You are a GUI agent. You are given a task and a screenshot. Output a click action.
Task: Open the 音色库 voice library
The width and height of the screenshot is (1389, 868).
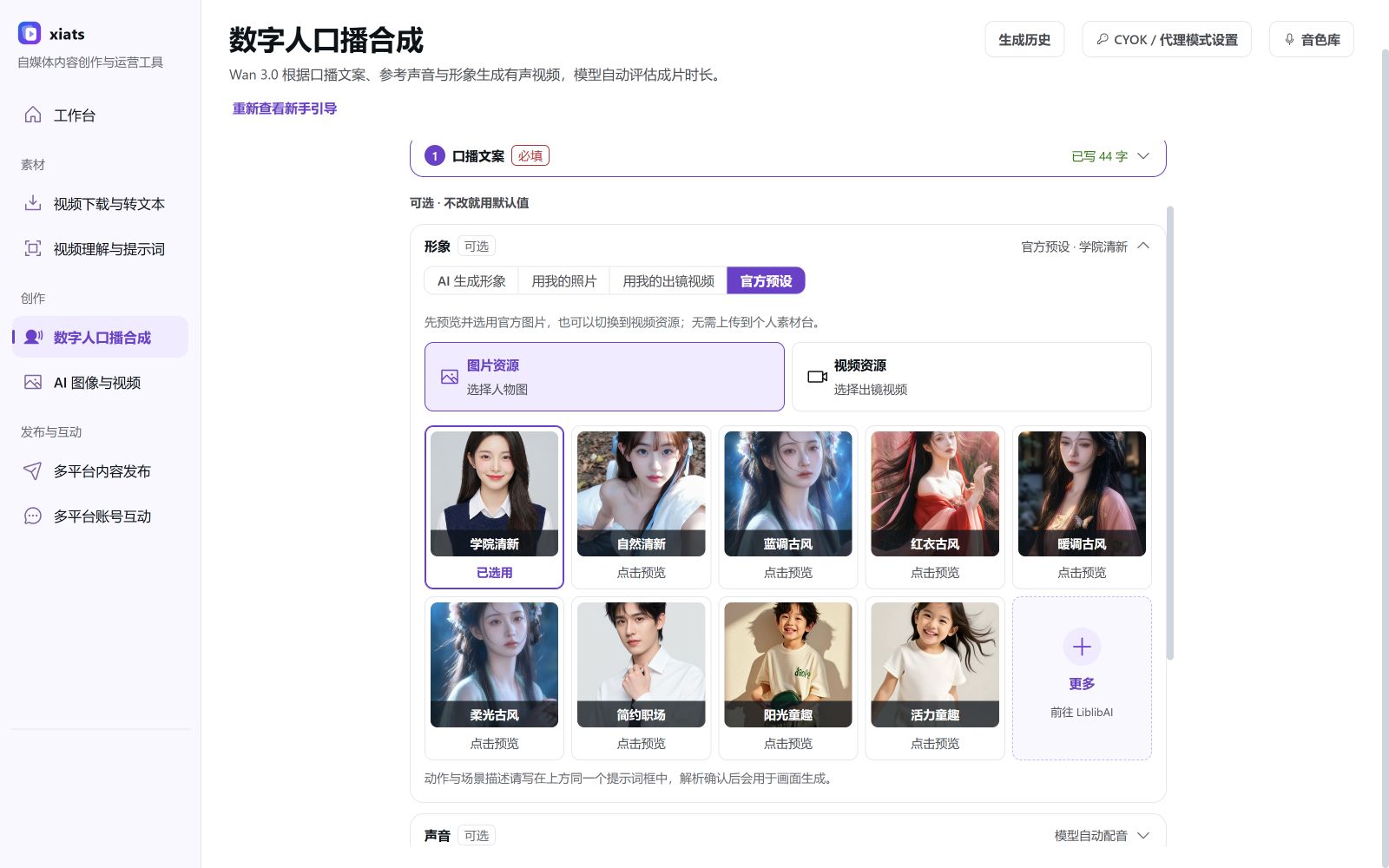coord(1312,39)
